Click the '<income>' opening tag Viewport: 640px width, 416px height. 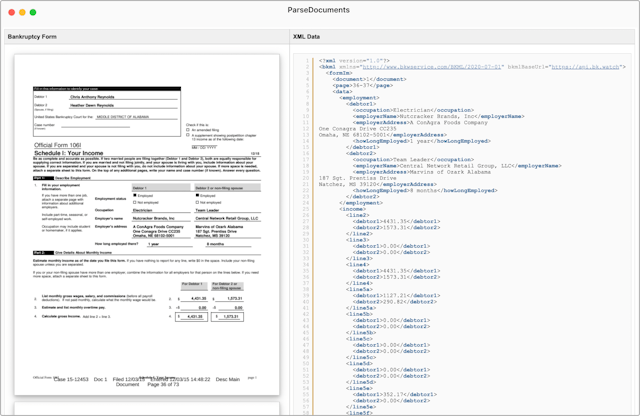(x=353, y=209)
